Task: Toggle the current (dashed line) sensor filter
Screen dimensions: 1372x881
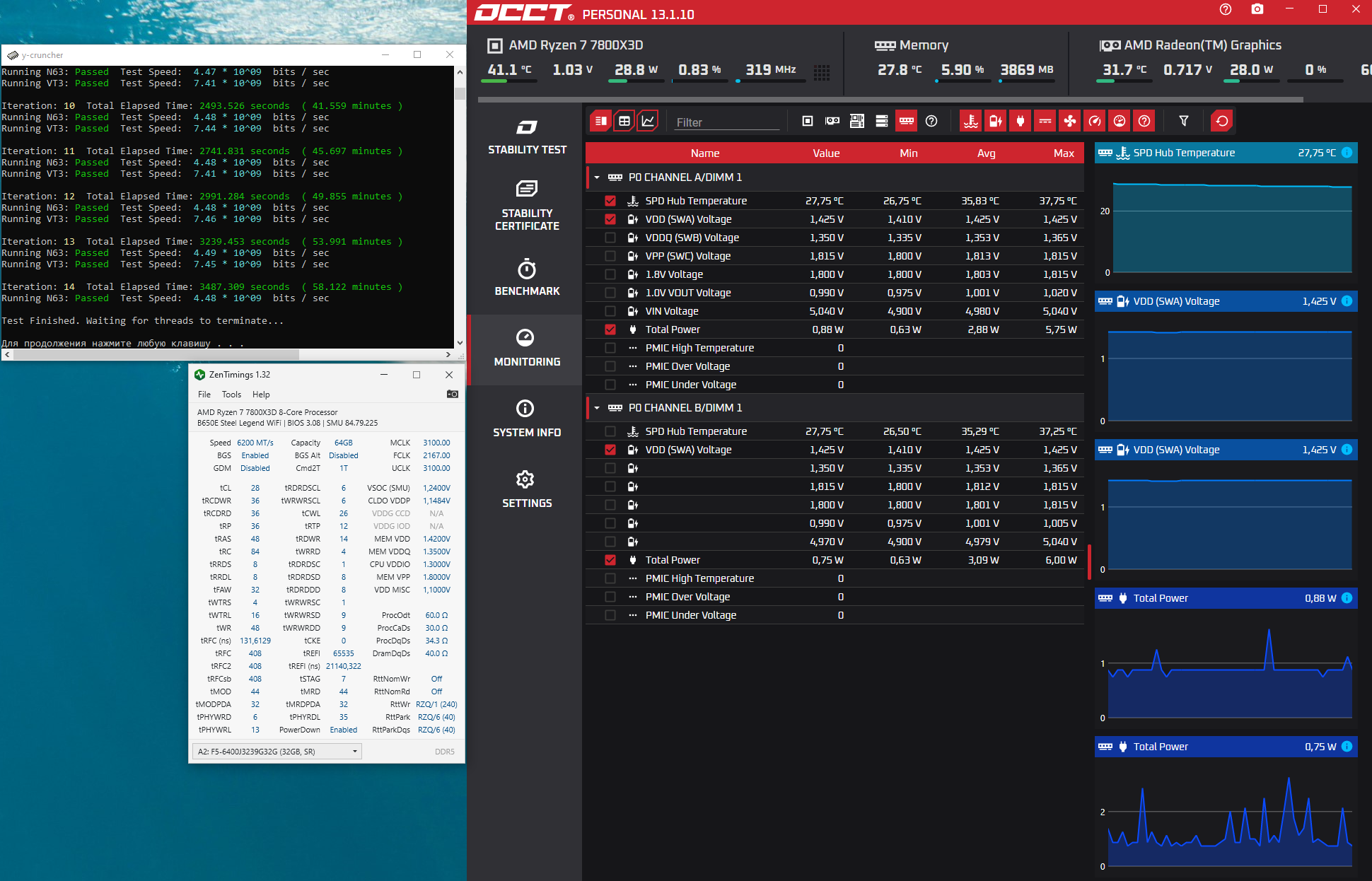Action: [x=1045, y=121]
